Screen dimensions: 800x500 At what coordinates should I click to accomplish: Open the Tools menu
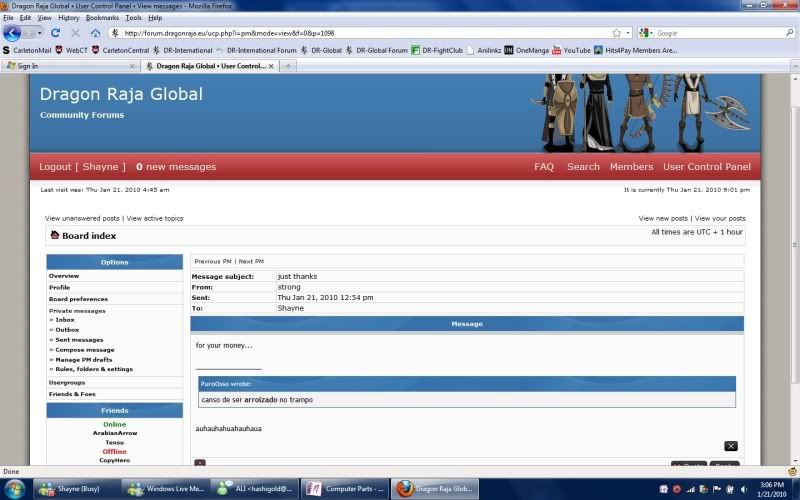coord(133,17)
